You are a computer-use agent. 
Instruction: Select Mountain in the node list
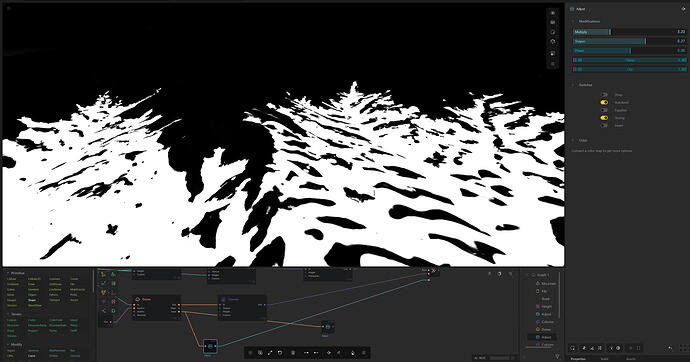548,284
